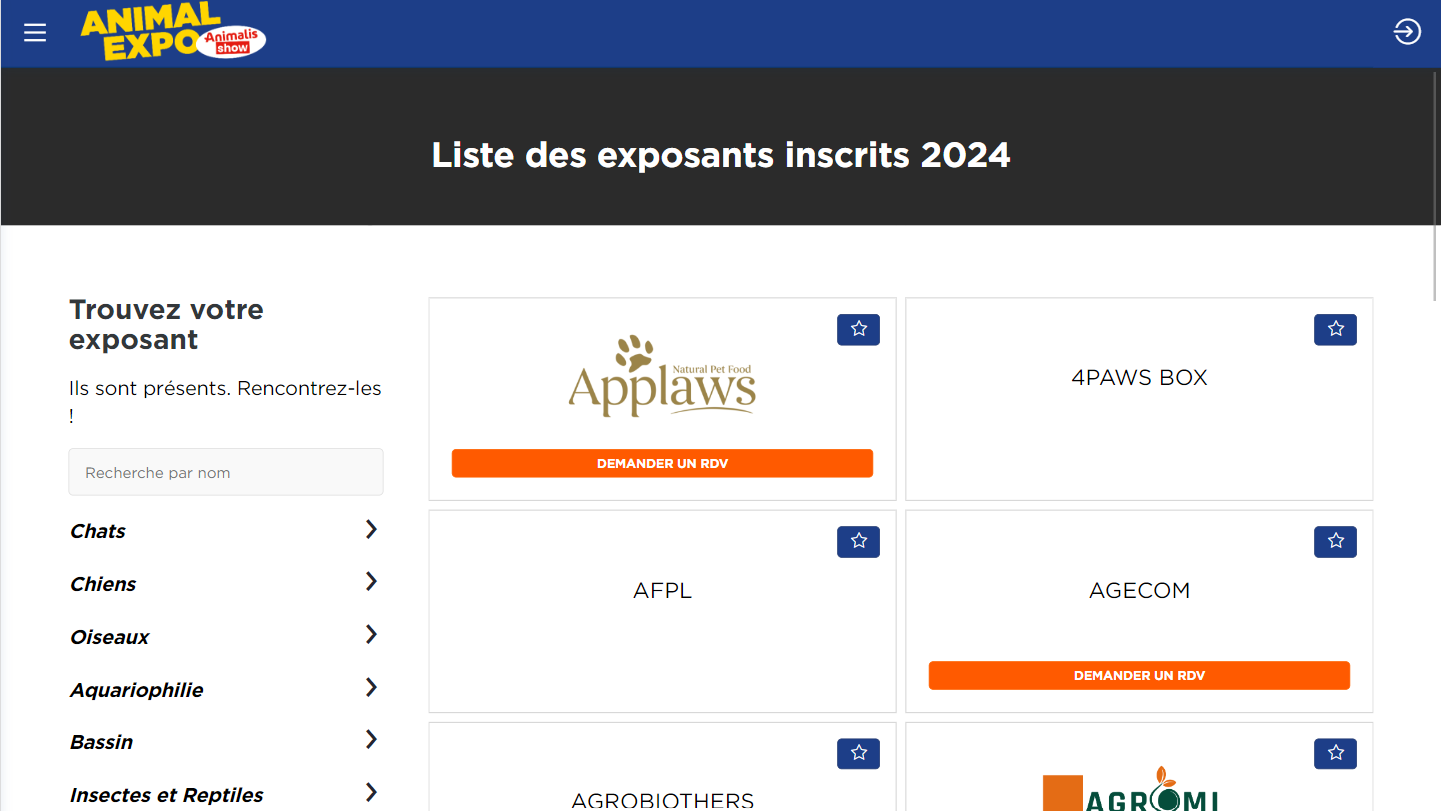Open the hamburger menu
1441x811 pixels.
35,33
